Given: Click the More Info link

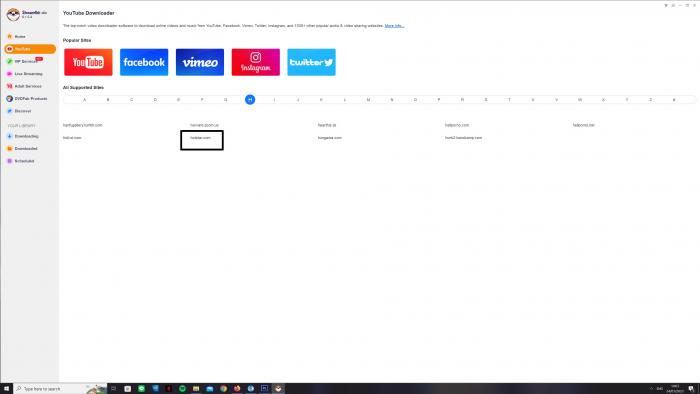Looking at the screenshot, I should [x=395, y=26].
